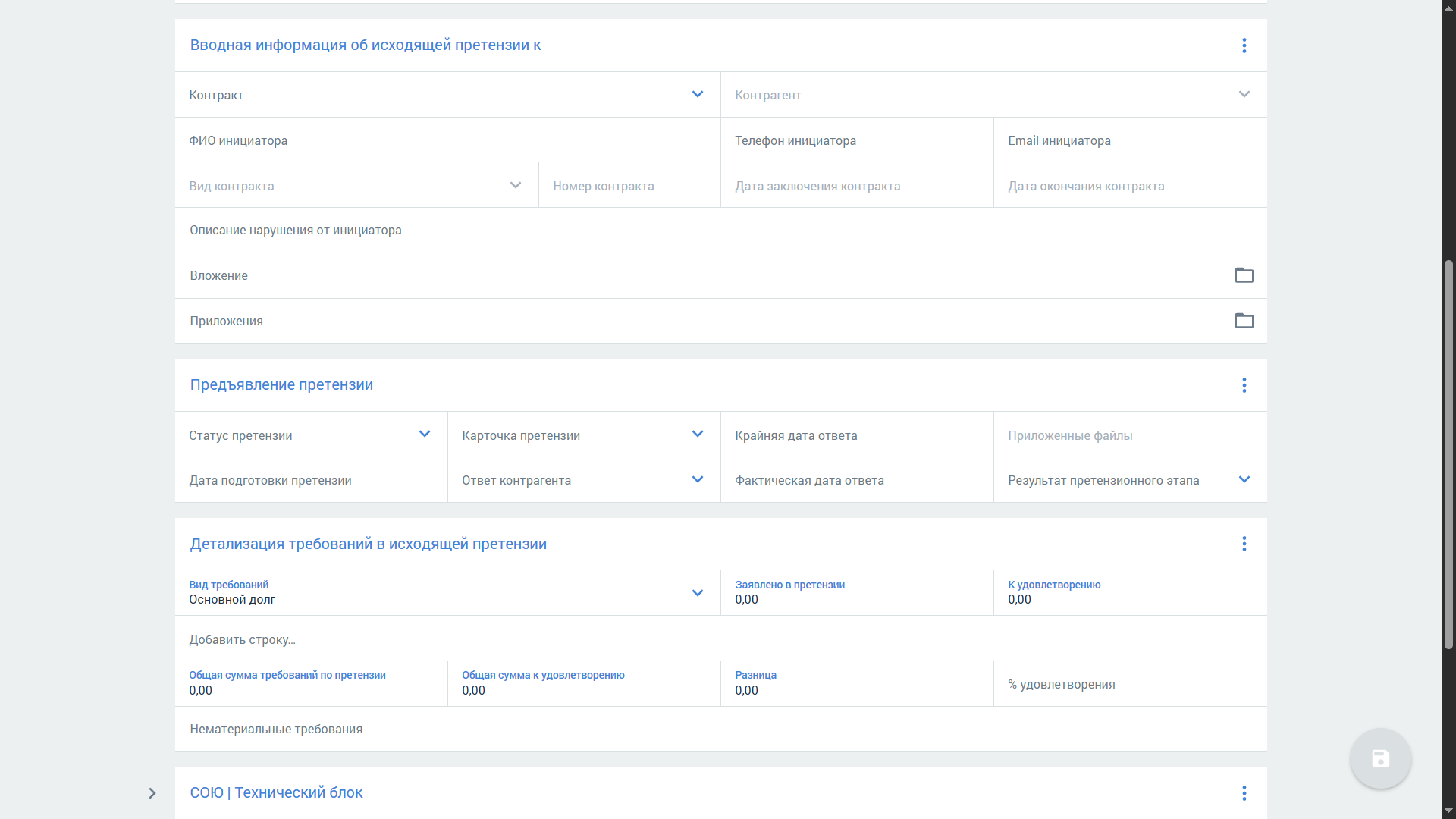The image size is (1456, 819).
Task: Click the Предъявление претензии heading
Action: tap(281, 385)
